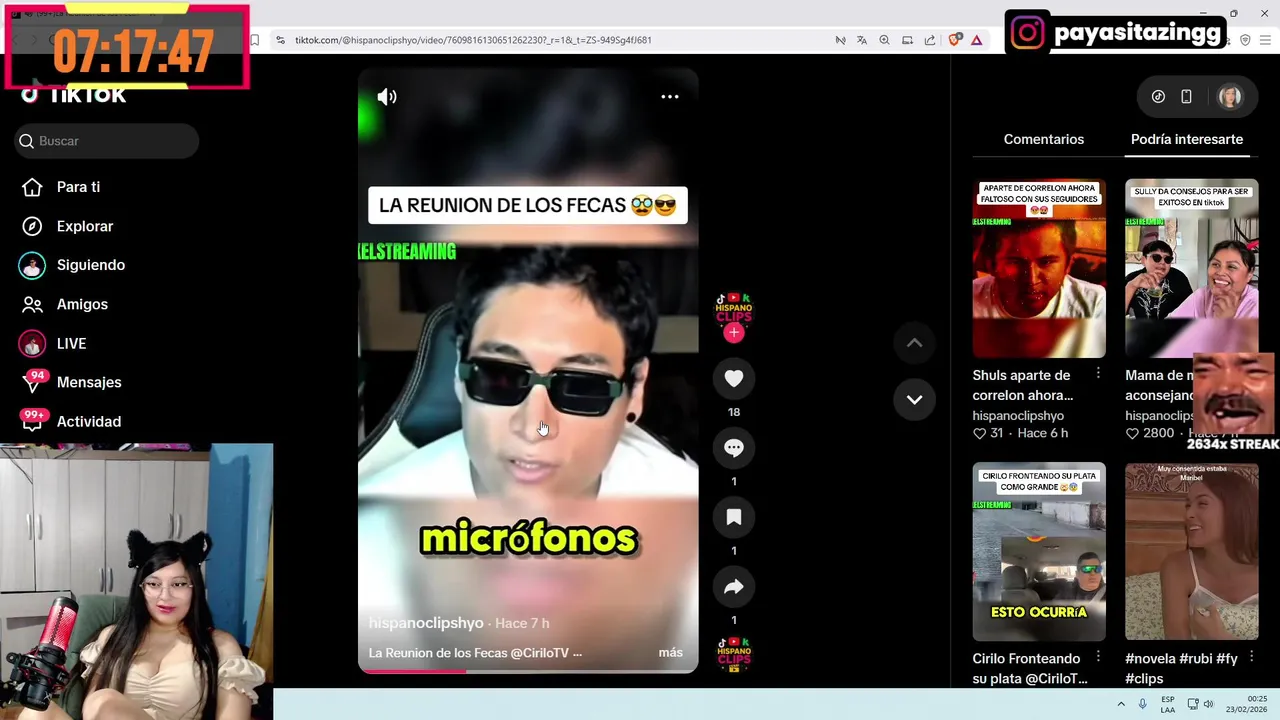Click the Amigos people icon
The image size is (1280, 720).
[32, 304]
